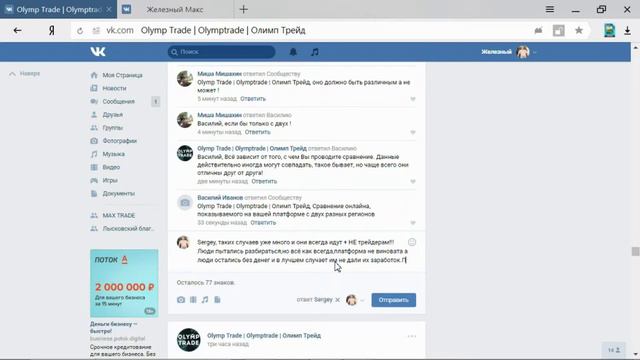Open Видео in sidebar

point(111,167)
